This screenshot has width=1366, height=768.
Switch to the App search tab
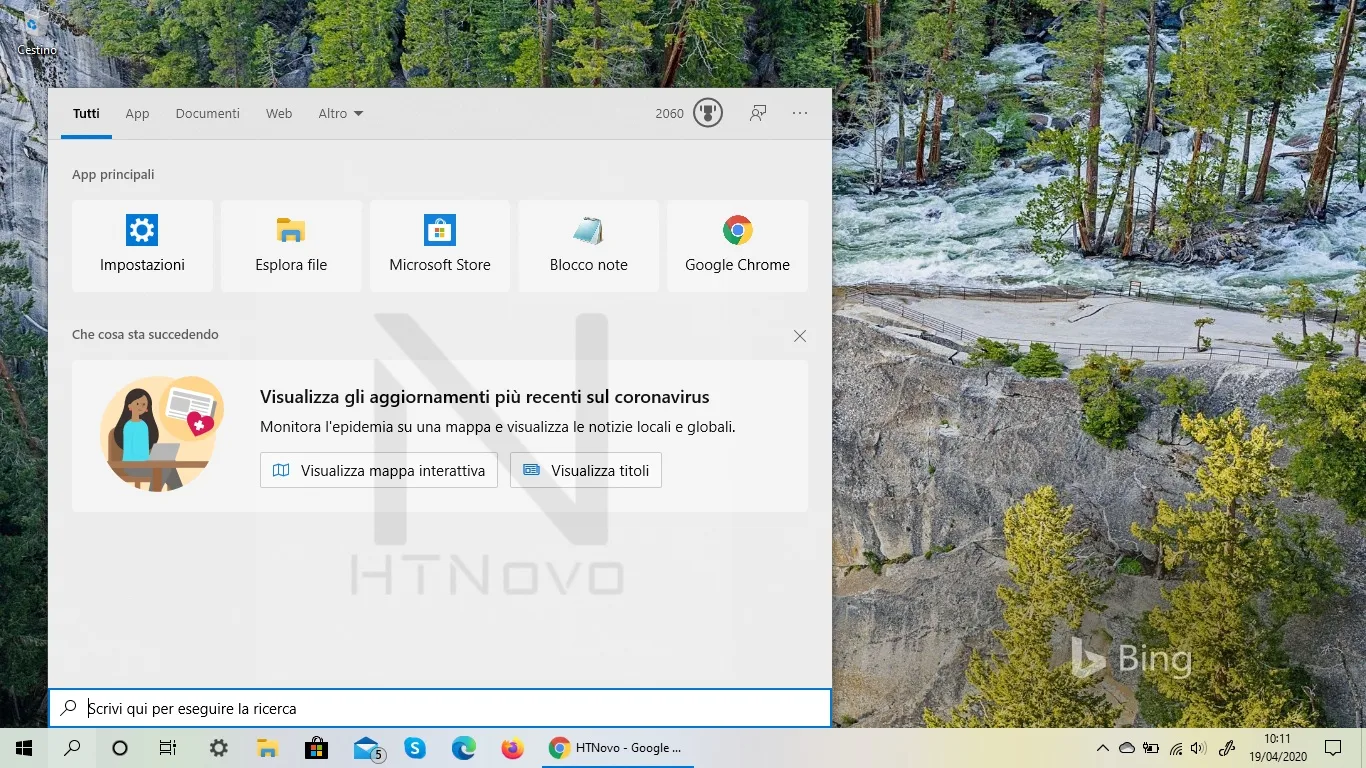(137, 113)
